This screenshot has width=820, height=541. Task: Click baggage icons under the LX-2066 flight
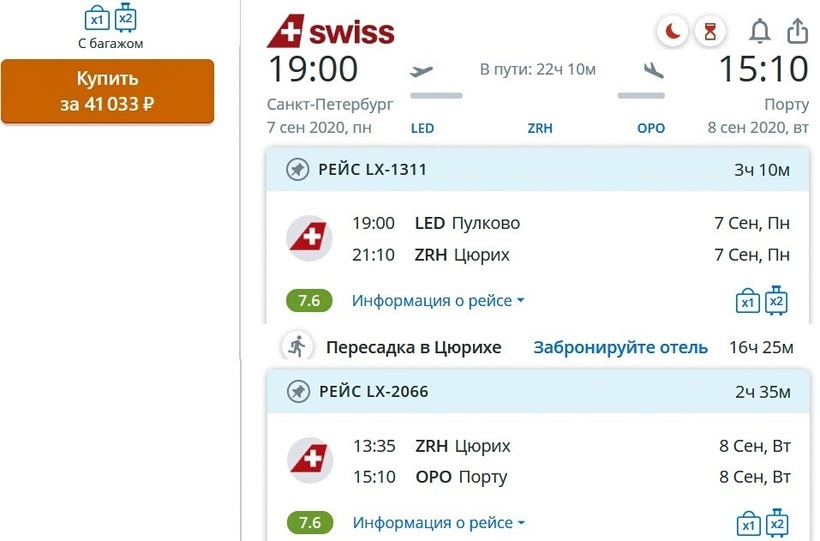(x=762, y=522)
